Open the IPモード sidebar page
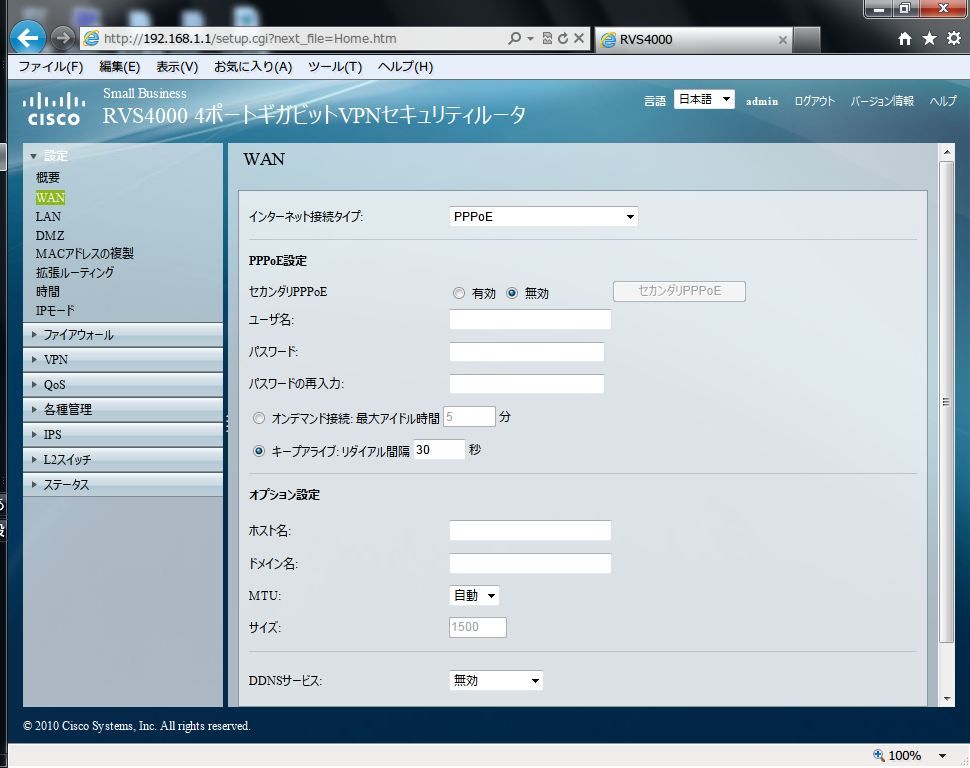This screenshot has width=970, height=768. [x=55, y=310]
